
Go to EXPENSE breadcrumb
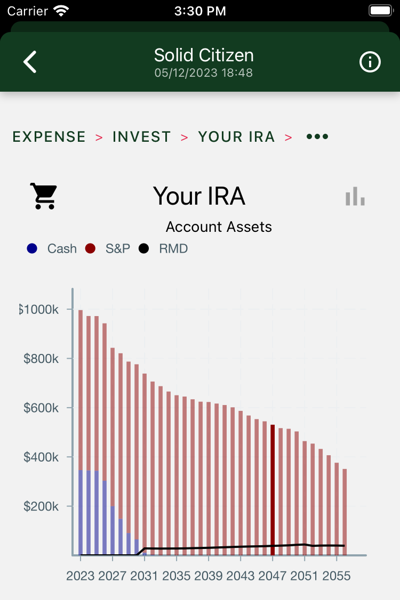tap(49, 137)
